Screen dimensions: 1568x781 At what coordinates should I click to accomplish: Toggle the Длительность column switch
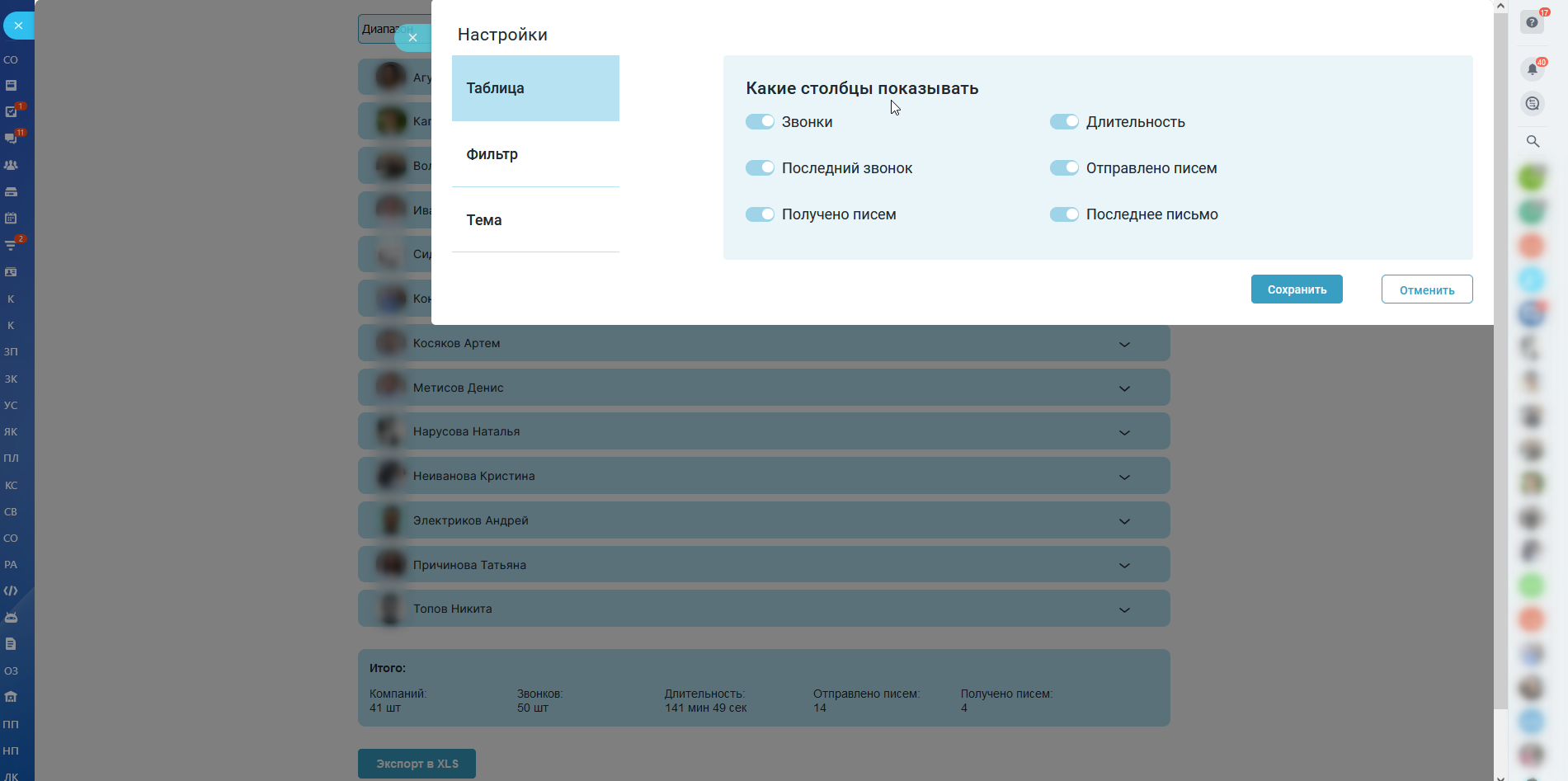pos(1064,122)
